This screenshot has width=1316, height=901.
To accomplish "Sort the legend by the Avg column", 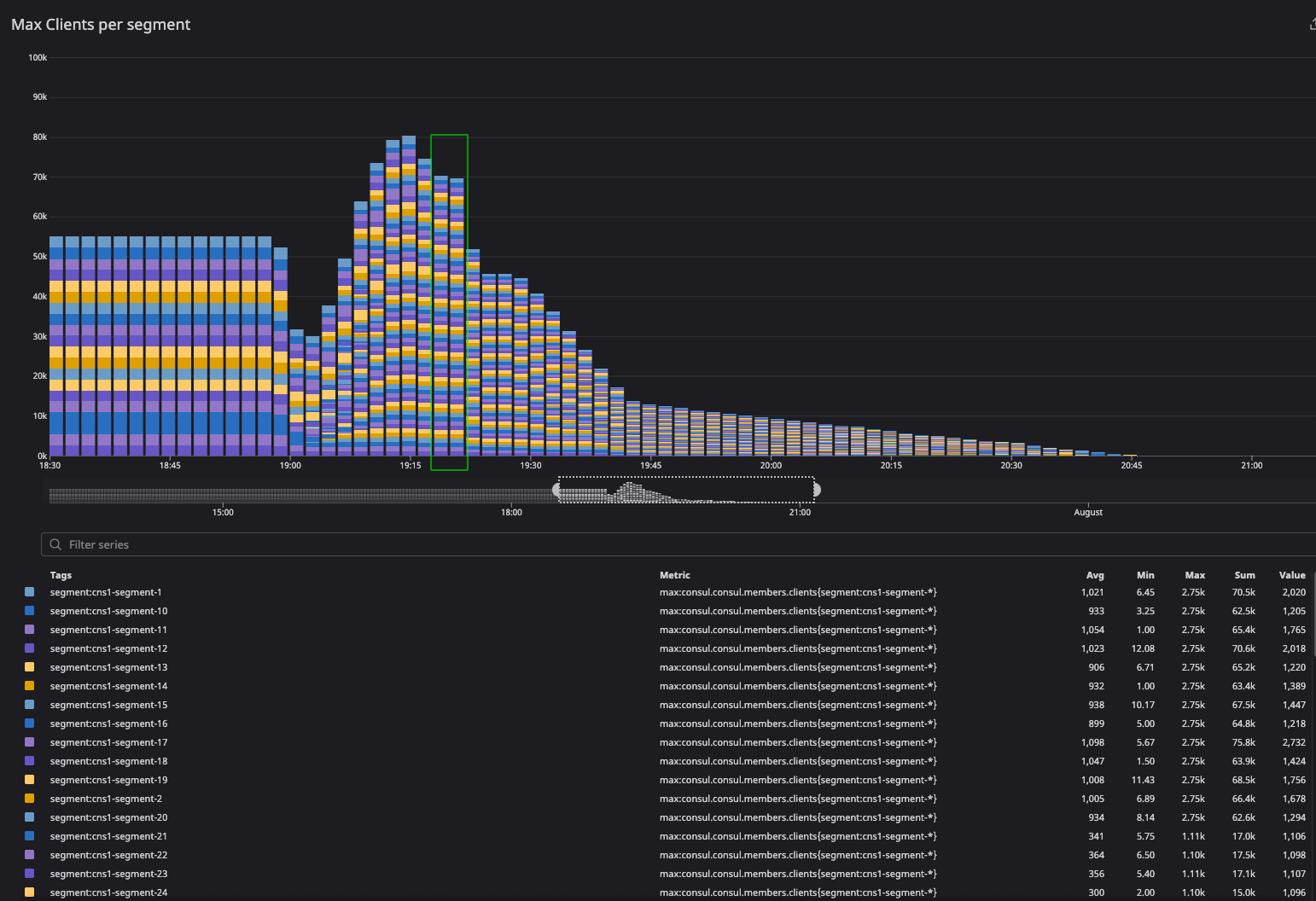I will pos(1095,575).
